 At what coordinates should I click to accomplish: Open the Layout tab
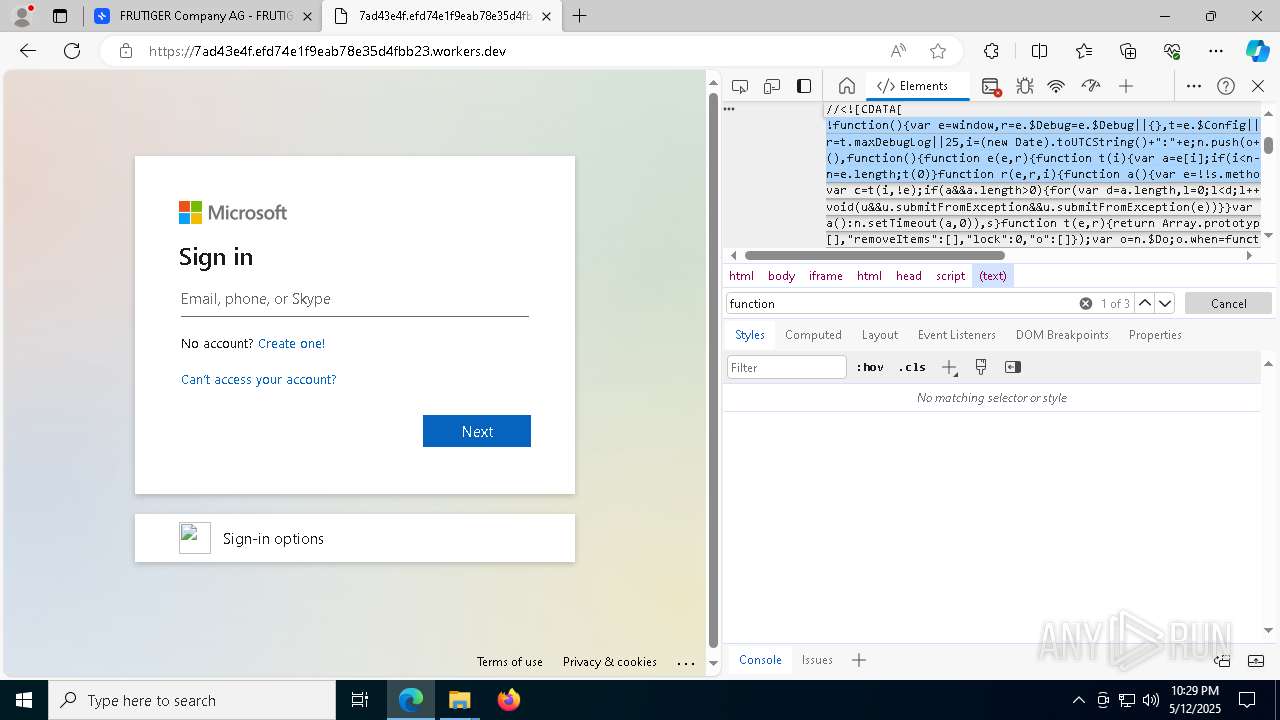(879, 335)
